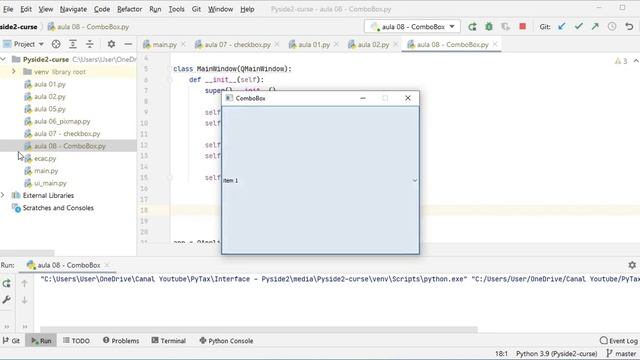640x360 pixels.
Task: Click master git branch in status bar
Action: point(621,353)
